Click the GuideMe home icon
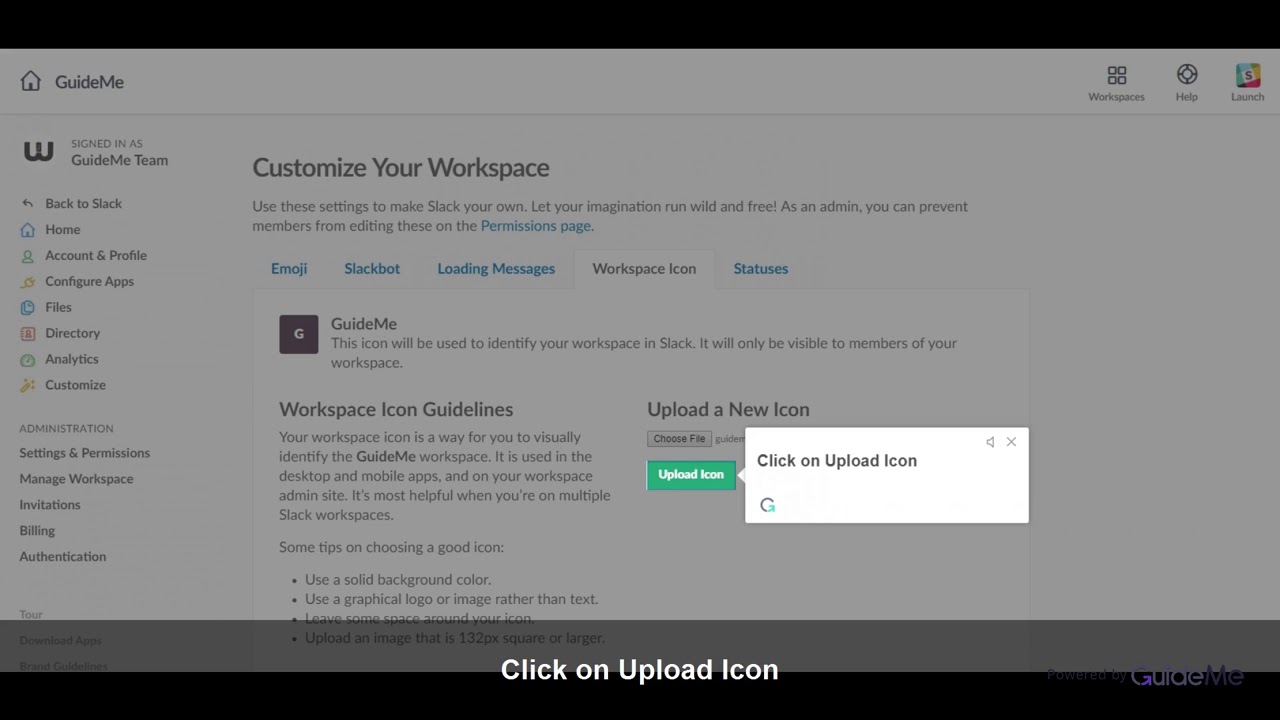 pos(30,81)
